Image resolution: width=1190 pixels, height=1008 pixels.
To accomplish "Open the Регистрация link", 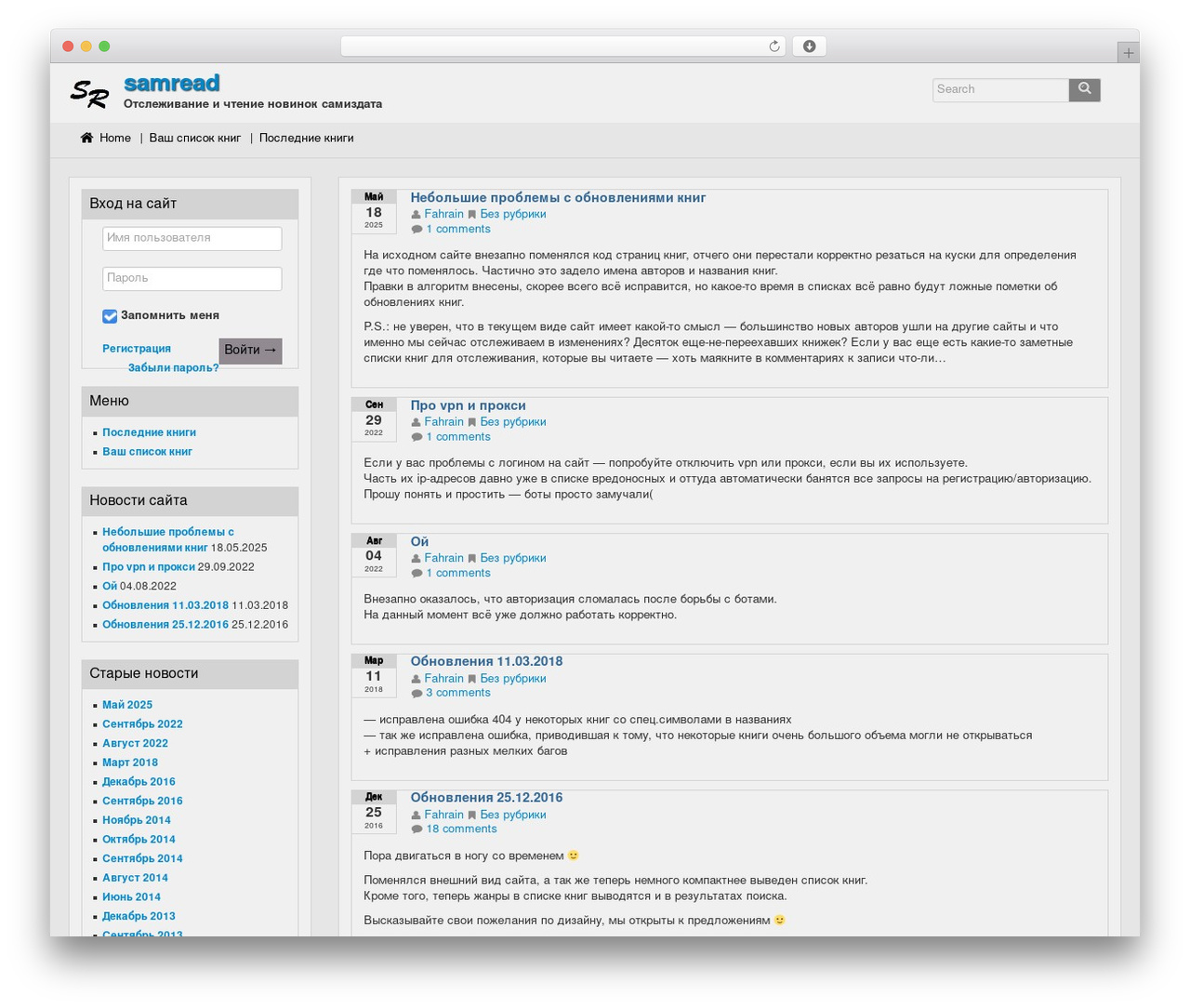I will [x=137, y=349].
